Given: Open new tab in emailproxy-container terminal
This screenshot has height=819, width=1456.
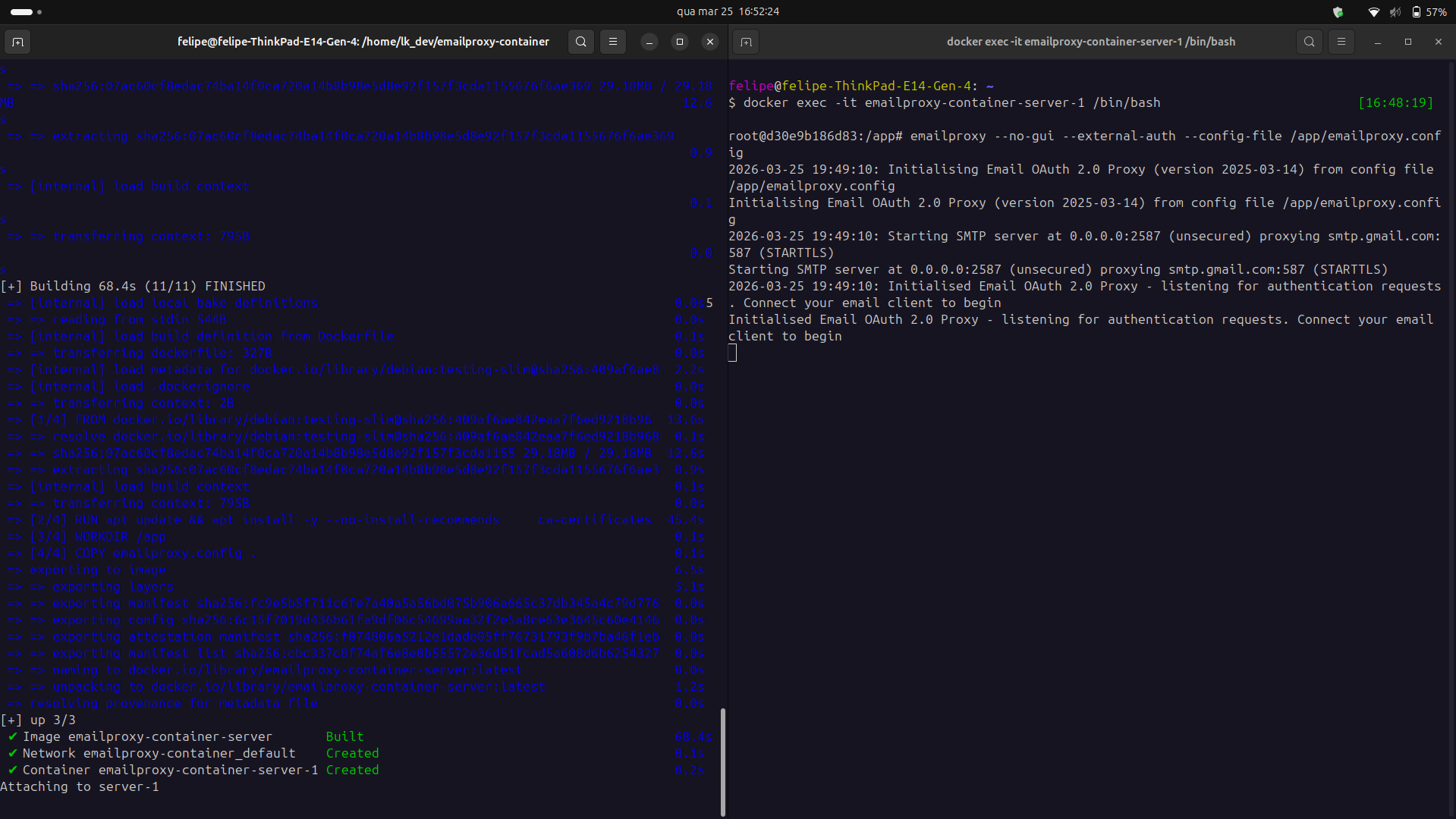Looking at the screenshot, I should [x=18, y=42].
